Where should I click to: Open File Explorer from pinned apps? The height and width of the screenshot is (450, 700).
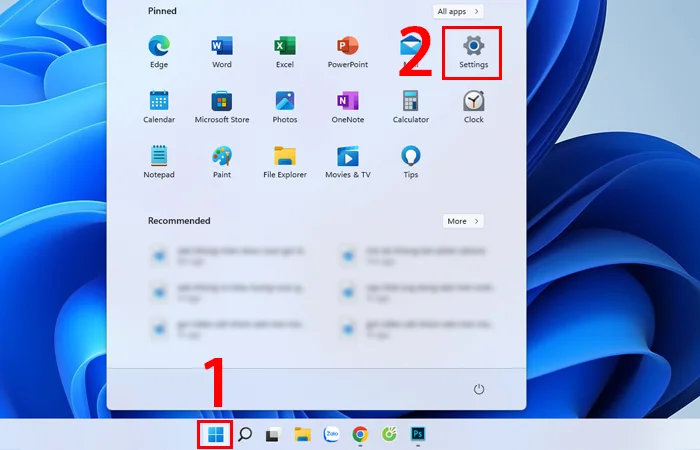pos(285,157)
